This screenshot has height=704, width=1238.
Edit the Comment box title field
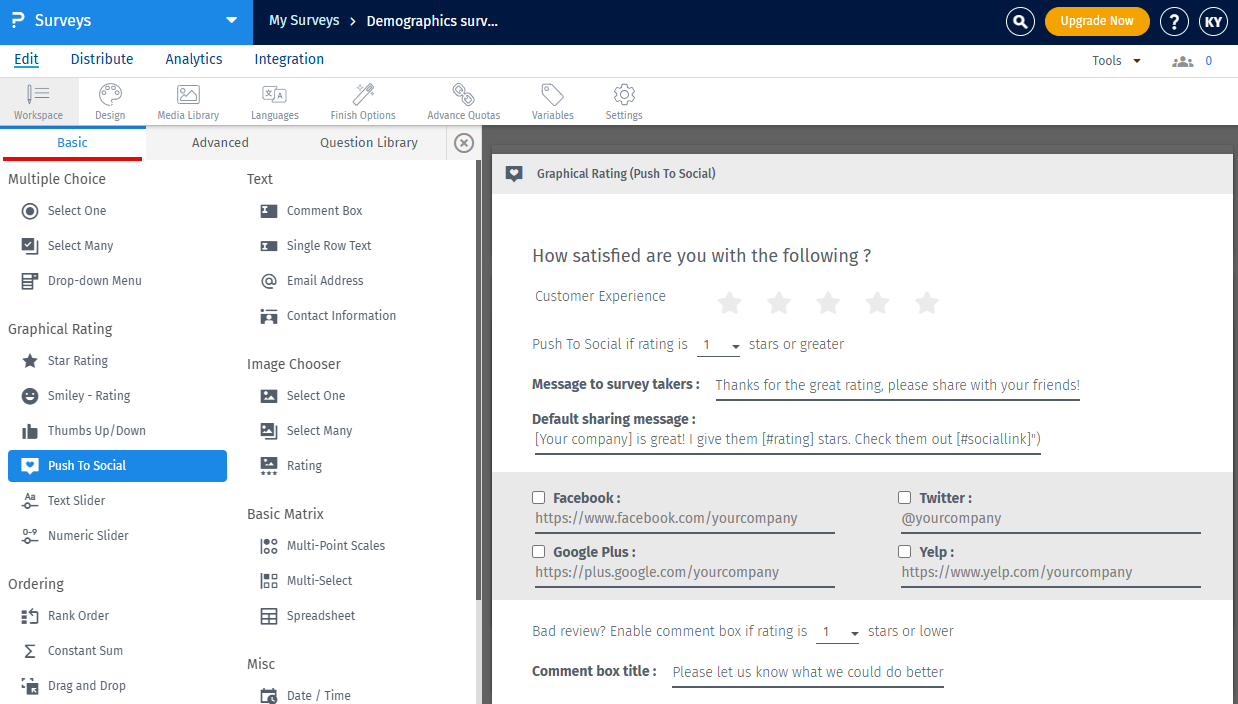point(808,673)
